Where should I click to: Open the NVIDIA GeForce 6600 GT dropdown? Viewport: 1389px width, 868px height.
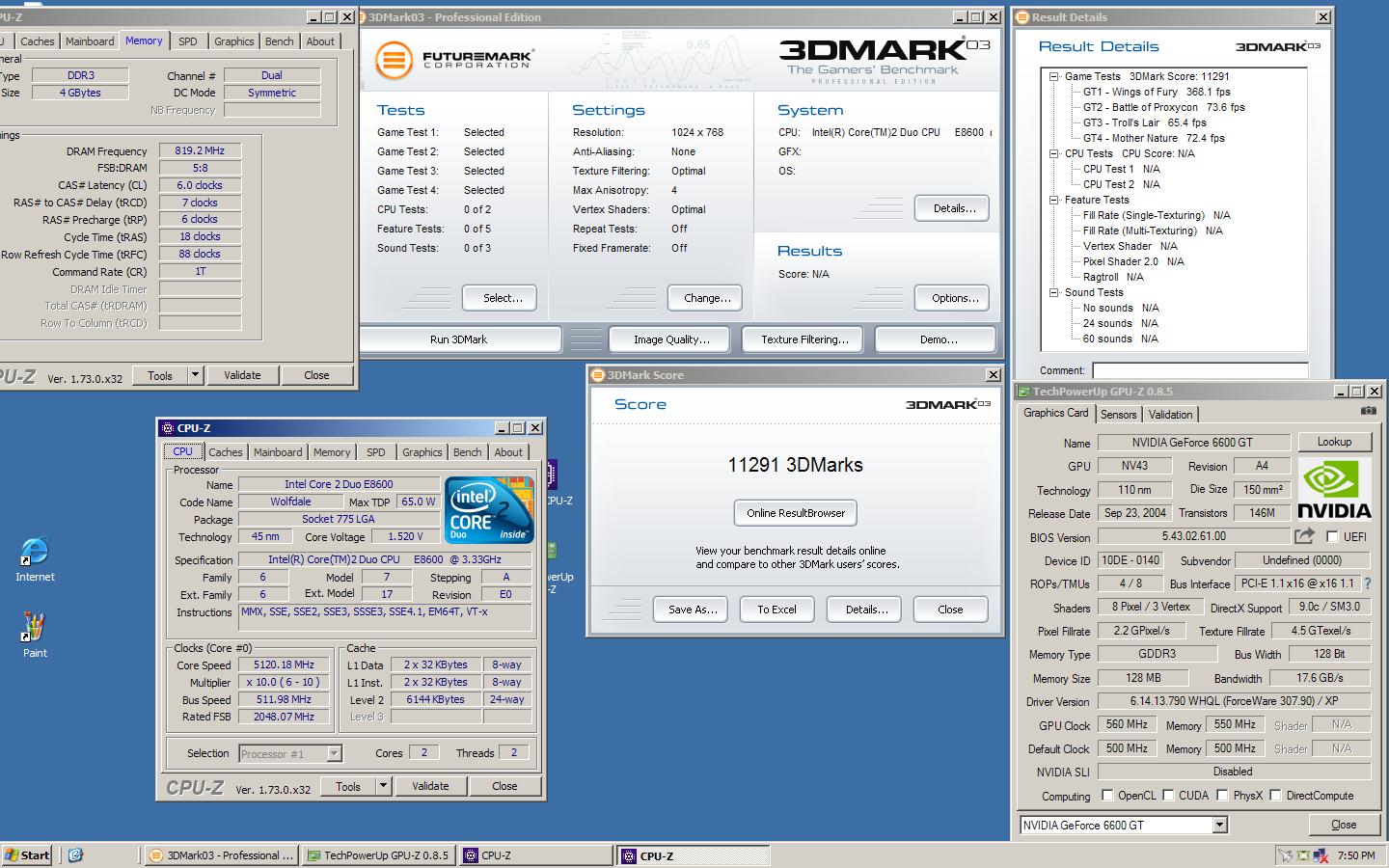click(x=1220, y=825)
